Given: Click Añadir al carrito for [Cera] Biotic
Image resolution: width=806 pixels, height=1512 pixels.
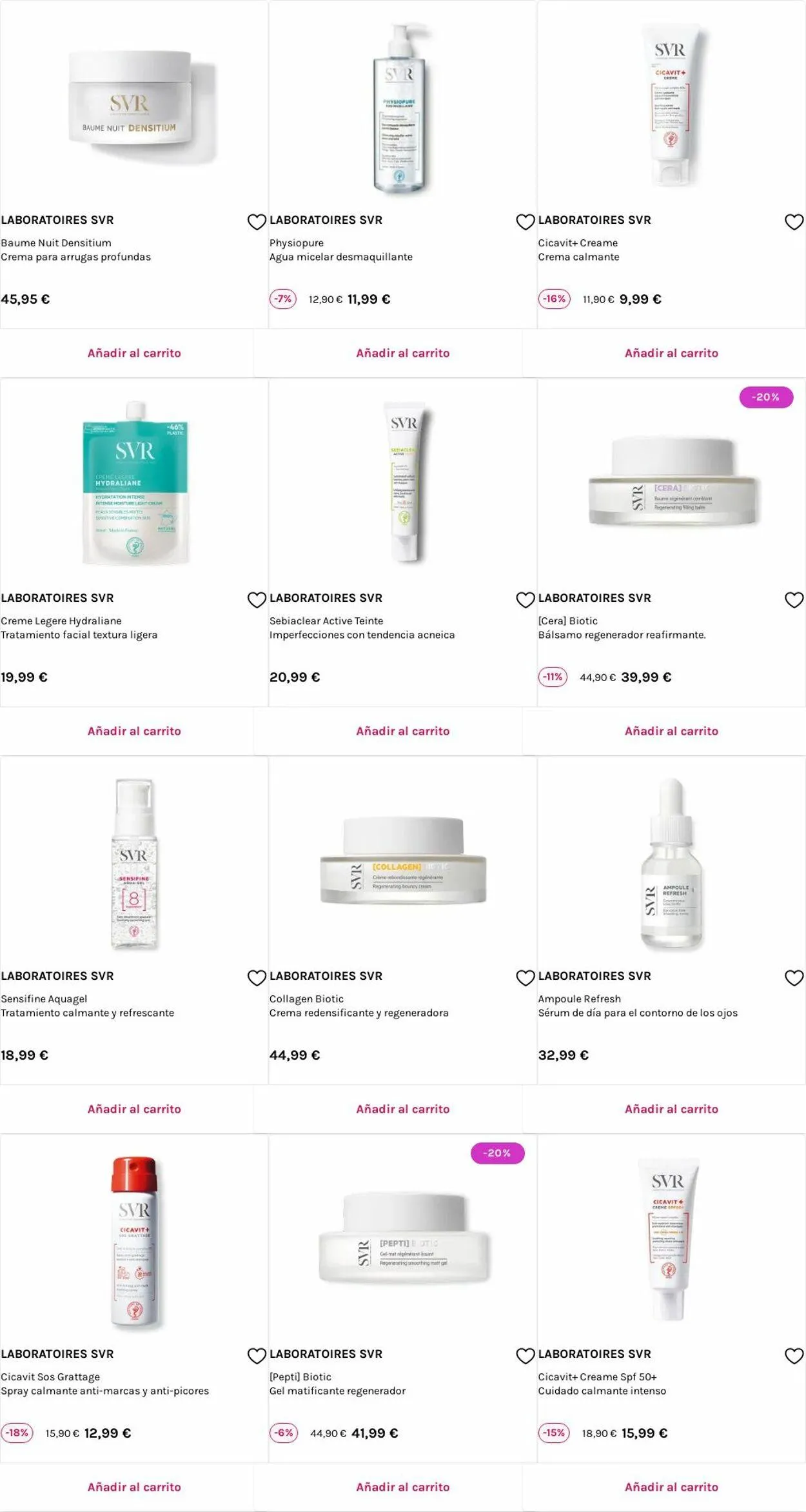Looking at the screenshot, I should click(671, 731).
